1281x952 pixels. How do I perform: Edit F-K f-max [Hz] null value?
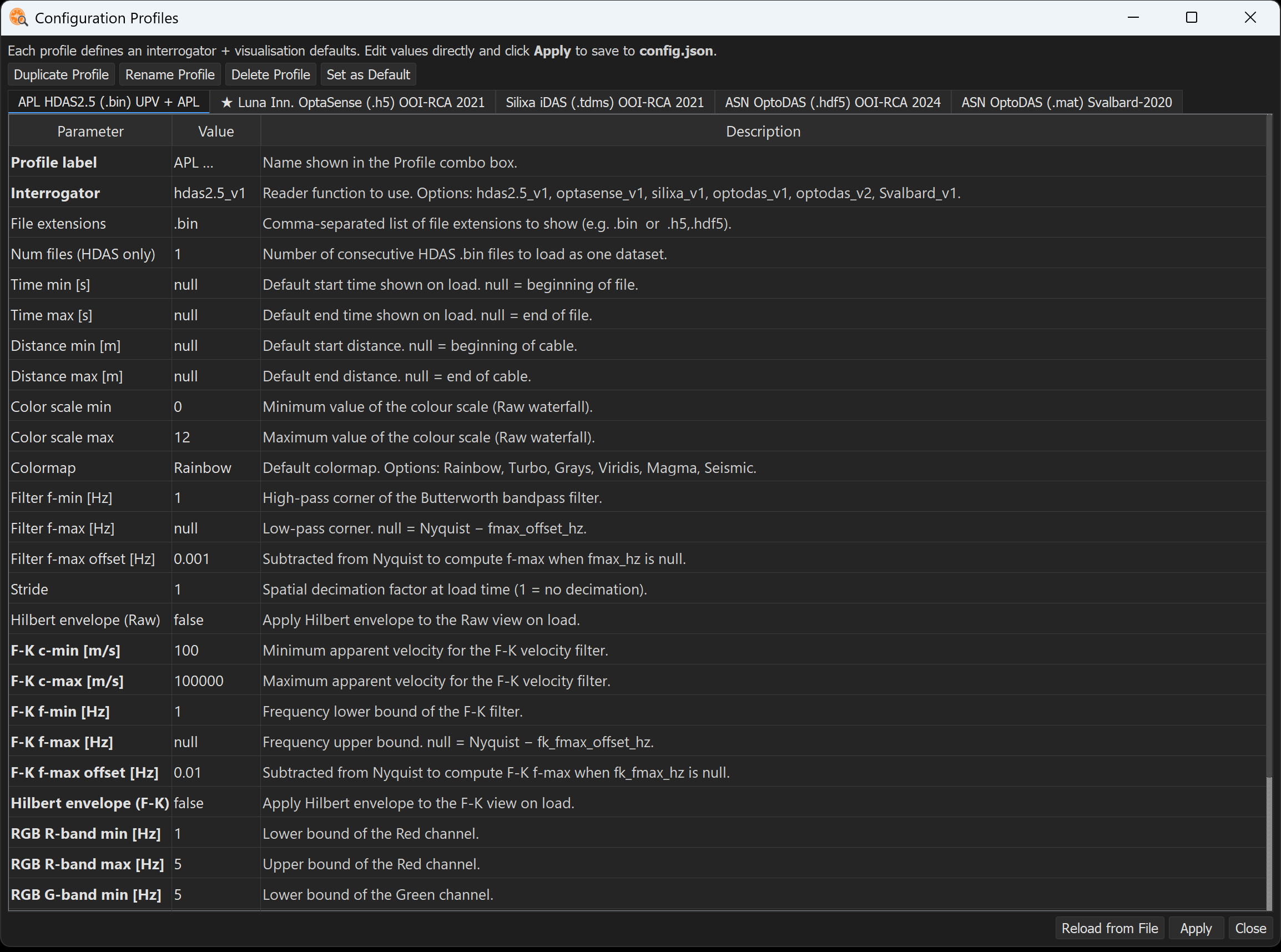[216, 742]
